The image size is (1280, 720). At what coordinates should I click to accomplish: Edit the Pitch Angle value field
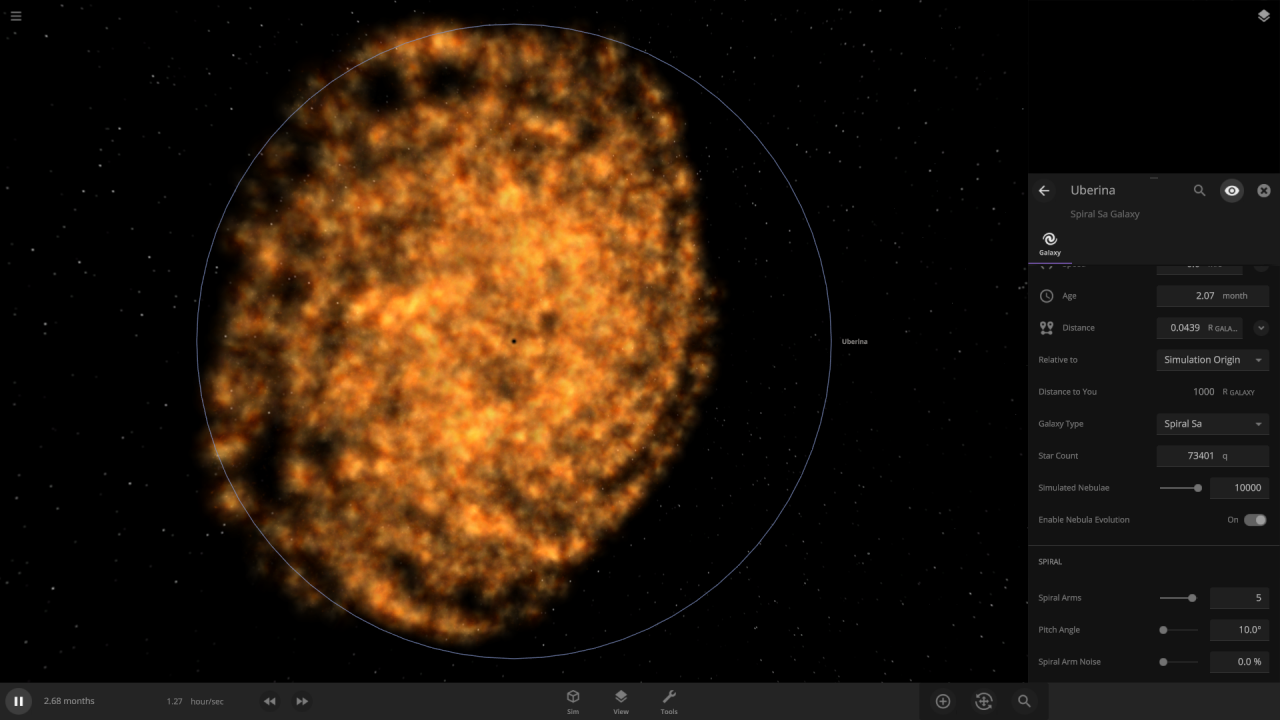(1240, 630)
